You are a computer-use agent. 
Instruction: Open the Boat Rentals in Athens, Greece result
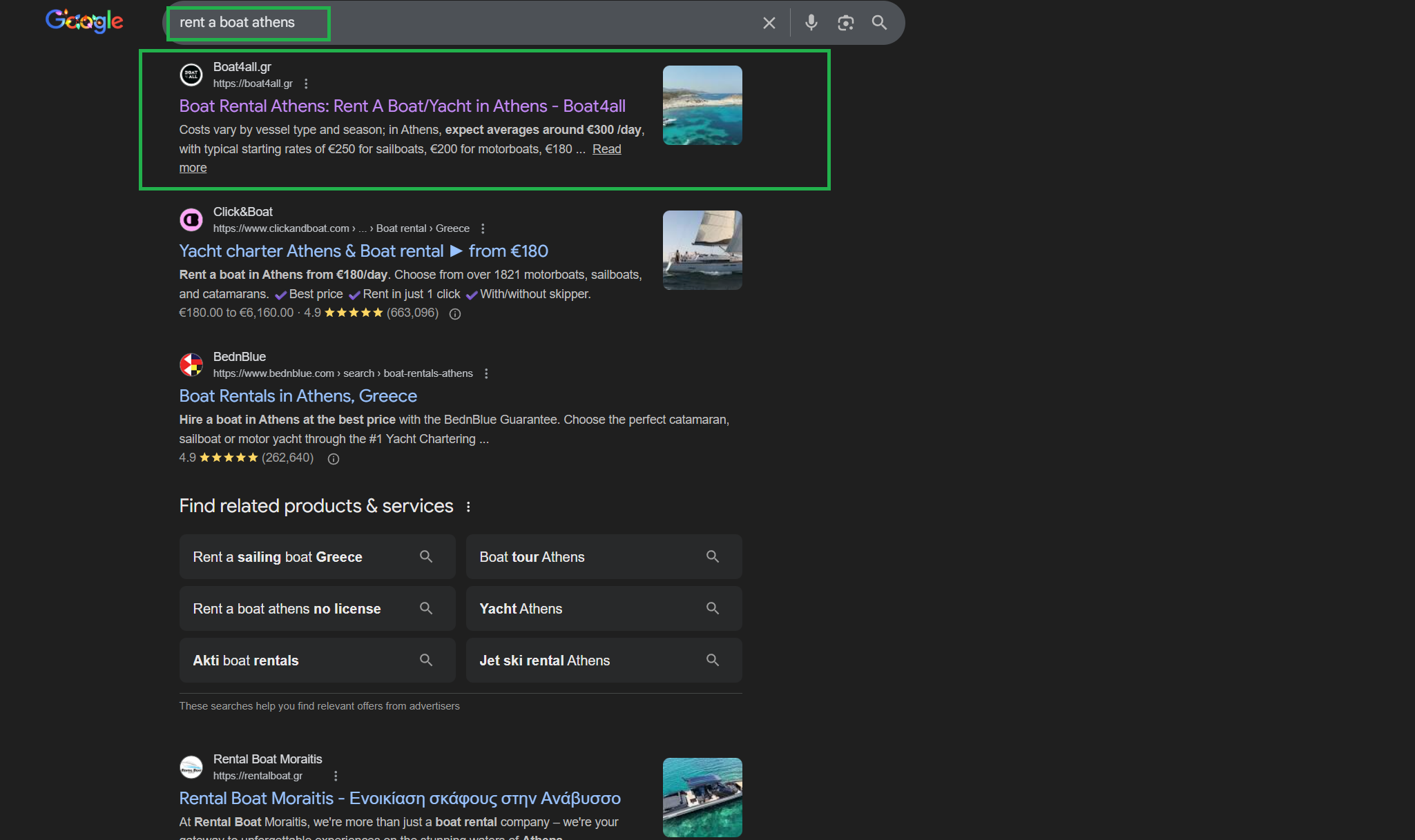point(298,395)
